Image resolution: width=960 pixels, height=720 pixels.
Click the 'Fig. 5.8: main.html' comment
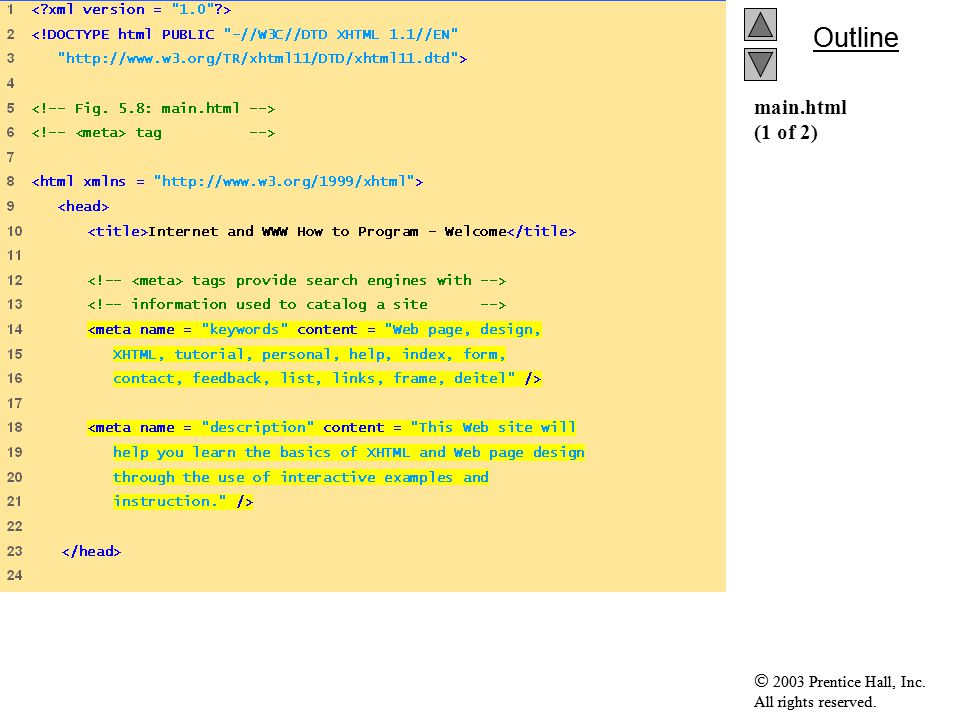pos(153,108)
